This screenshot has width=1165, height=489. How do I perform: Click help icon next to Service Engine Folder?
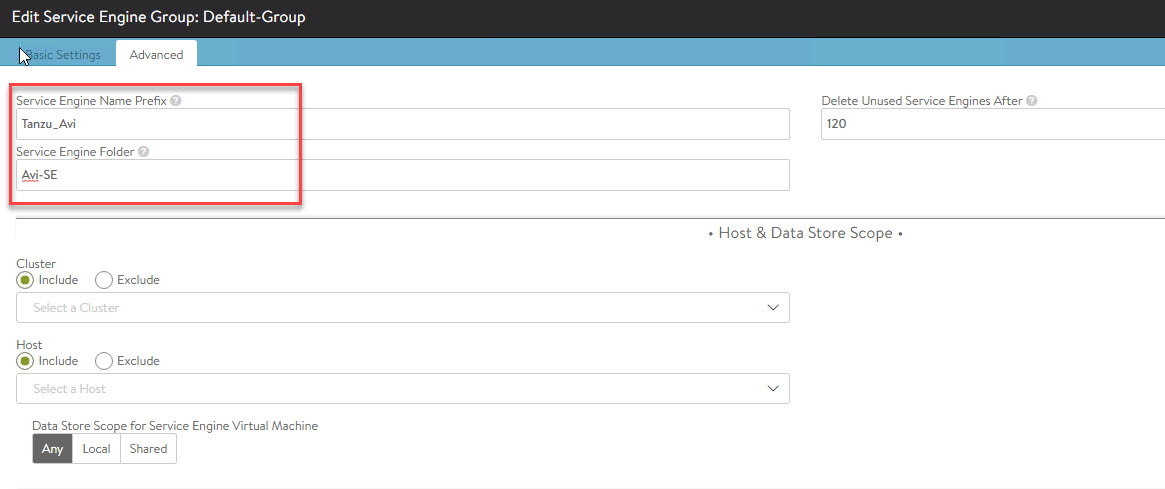point(144,152)
